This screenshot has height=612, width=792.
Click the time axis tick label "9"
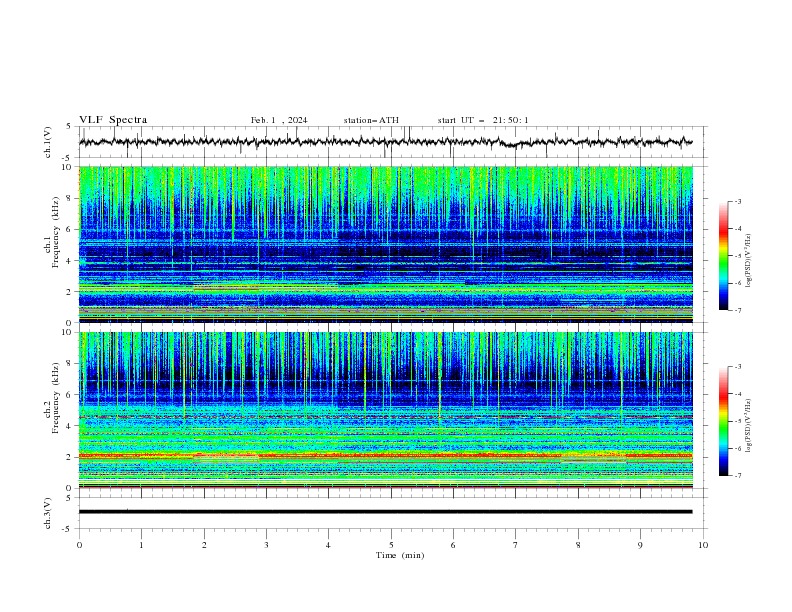pos(640,545)
